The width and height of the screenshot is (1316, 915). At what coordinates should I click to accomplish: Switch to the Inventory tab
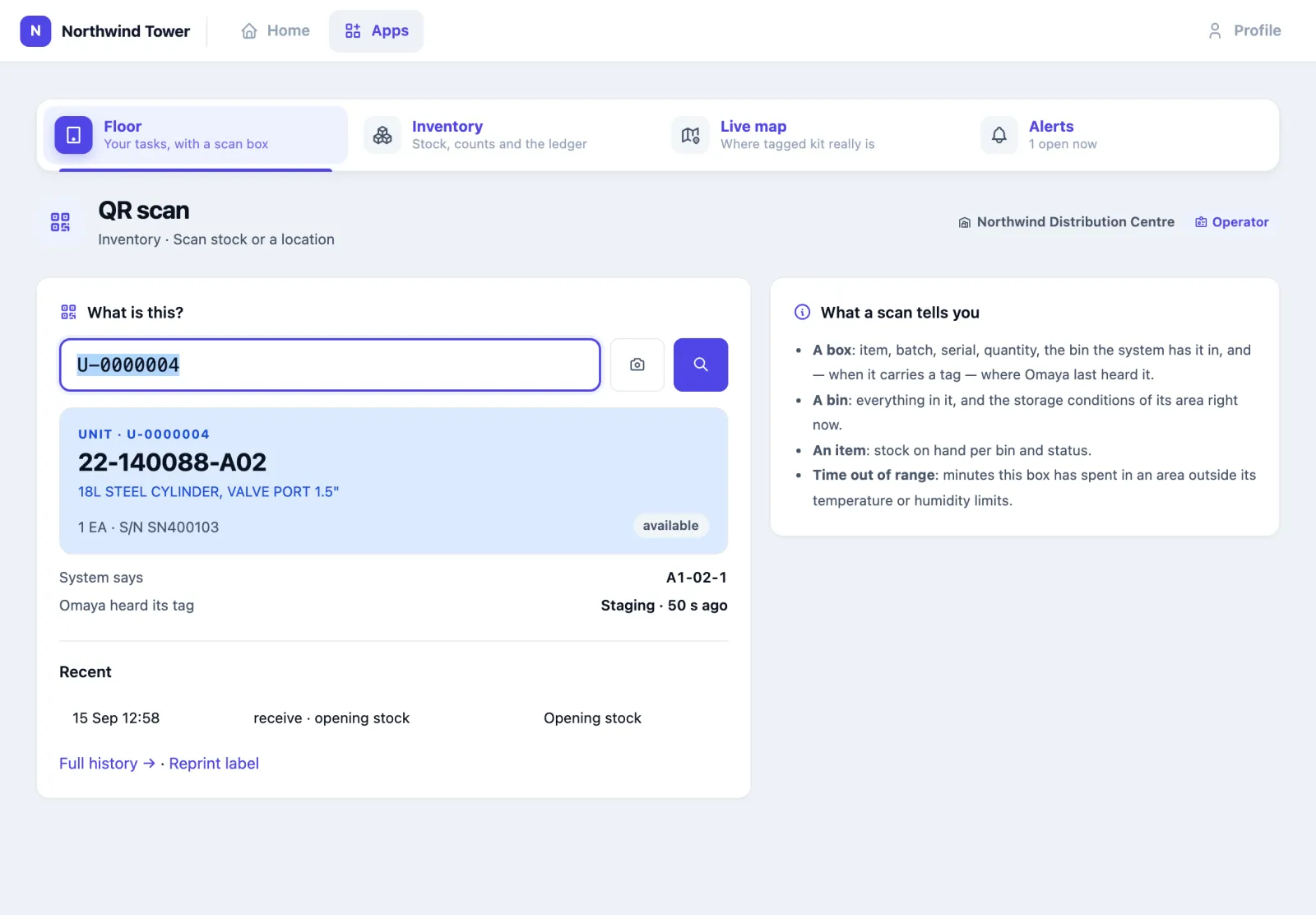(x=503, y=135)
